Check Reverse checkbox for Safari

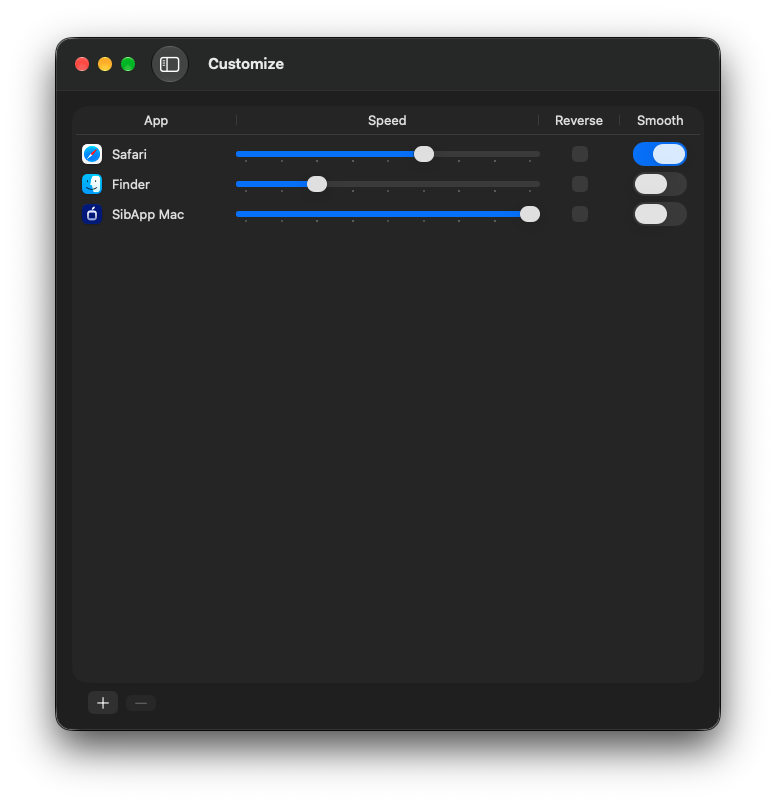click(580, 154)
